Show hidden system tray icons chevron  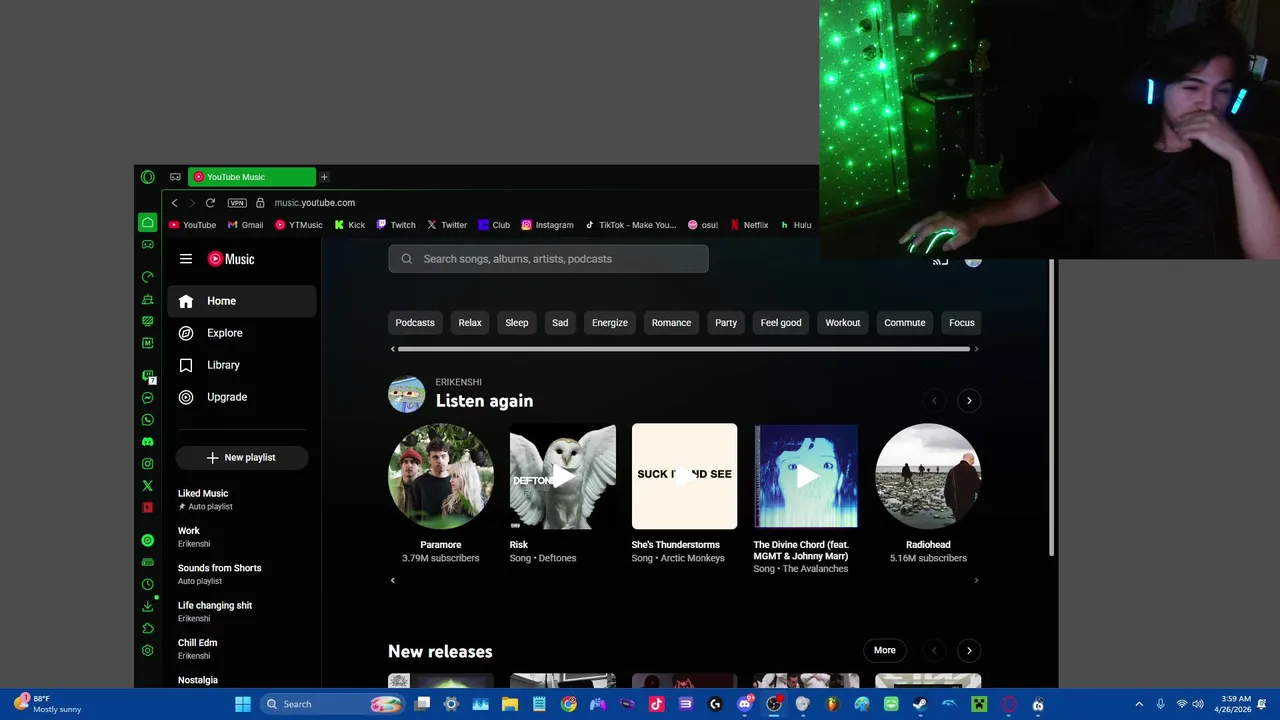coord(1139,704)
